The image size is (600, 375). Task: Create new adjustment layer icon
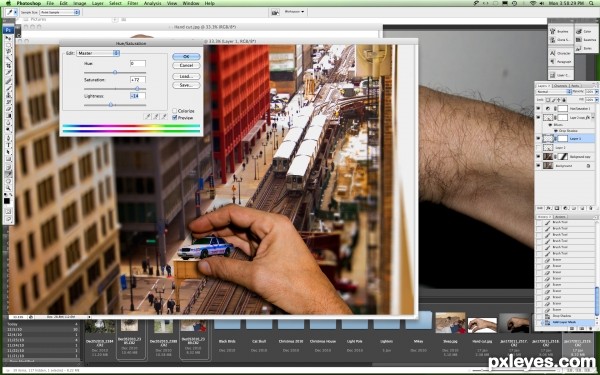[x=565, y=208]
